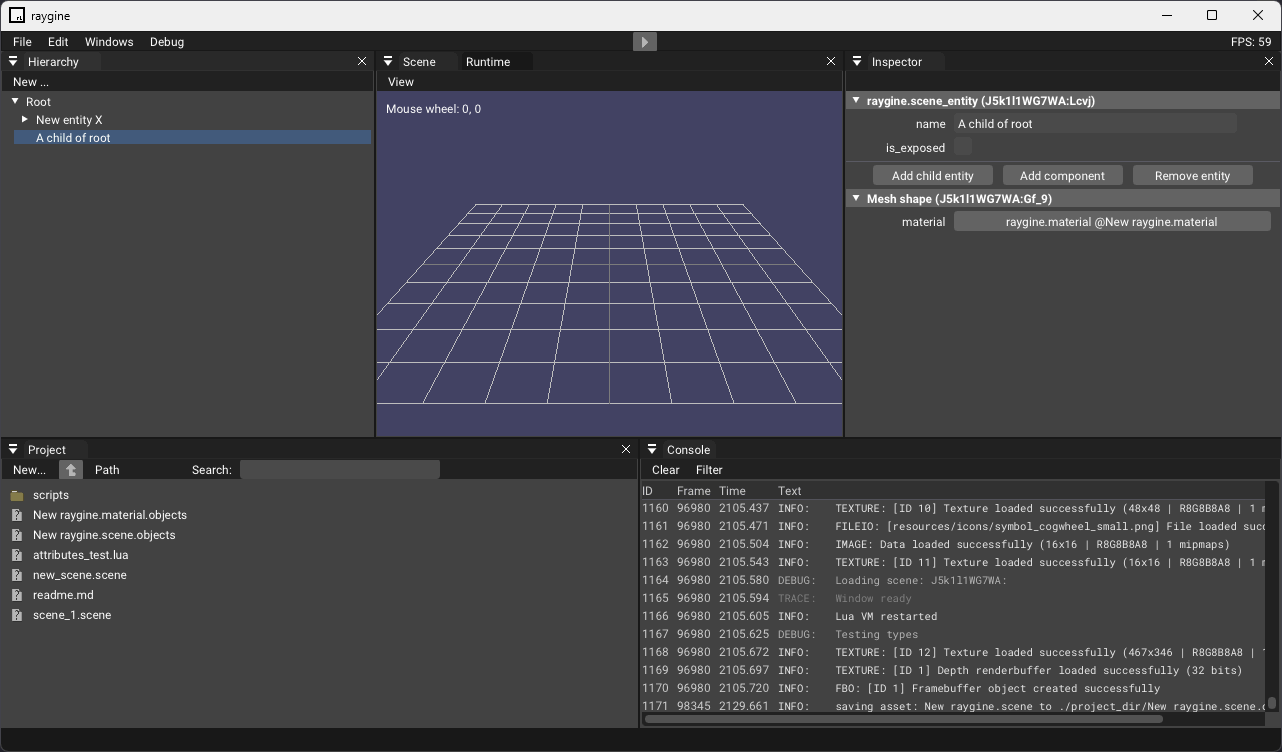Click the Console ID column header
This screenshot has height=752, width=1282.
(x=647, y=491)
